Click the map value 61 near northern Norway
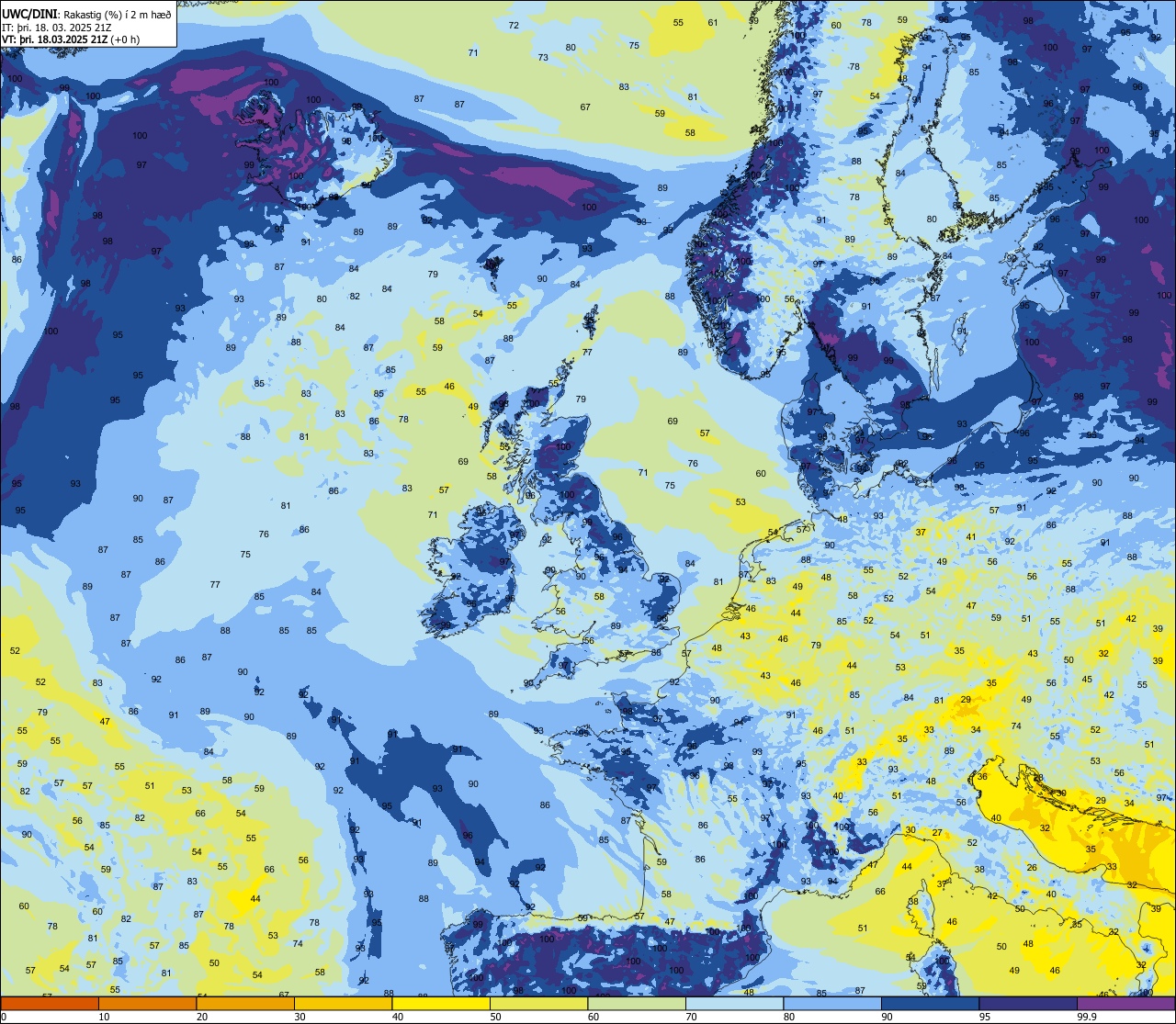1176x1024 pixels. pos(713,22)
